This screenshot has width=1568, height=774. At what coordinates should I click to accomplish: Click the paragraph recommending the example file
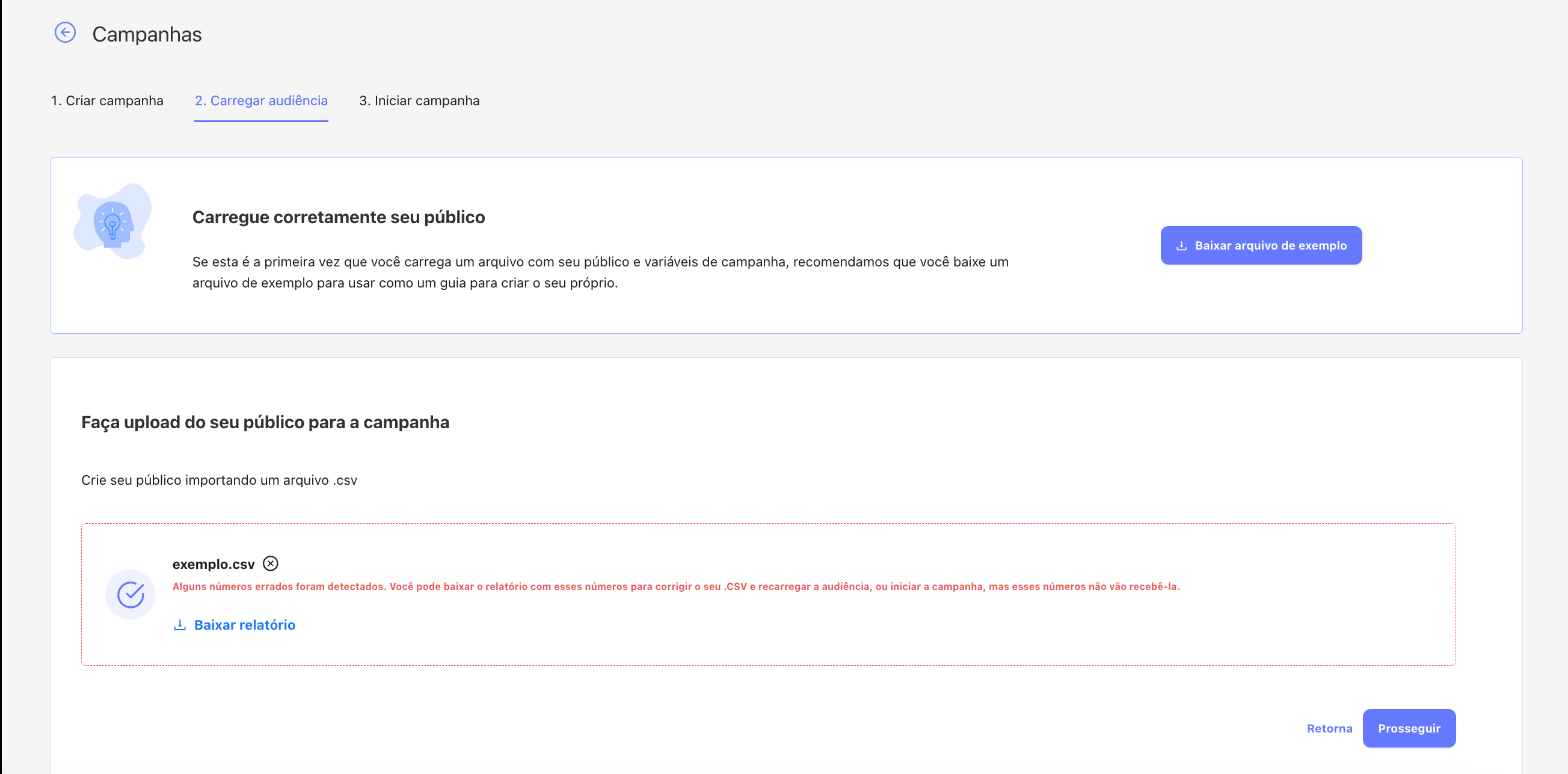[600, 272]
